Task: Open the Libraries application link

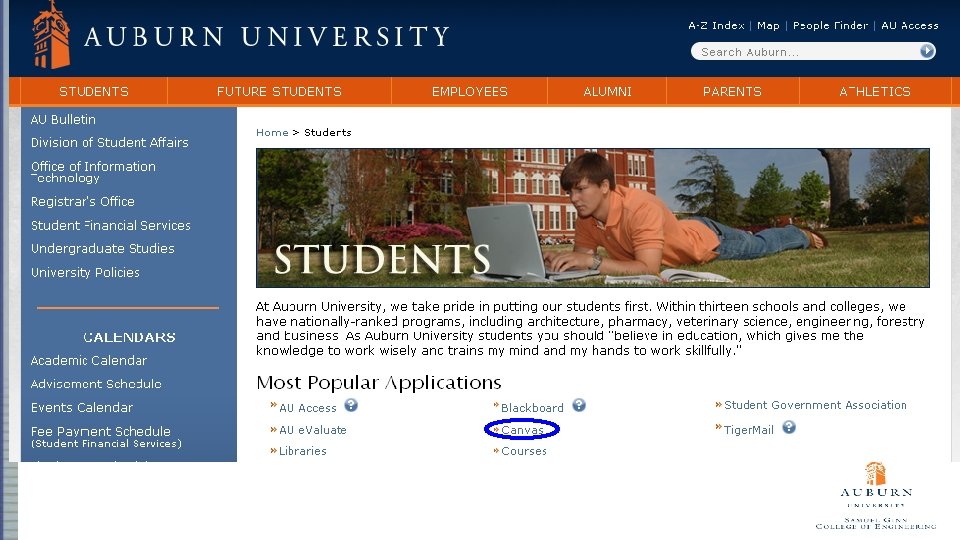Action: point(302,451)
